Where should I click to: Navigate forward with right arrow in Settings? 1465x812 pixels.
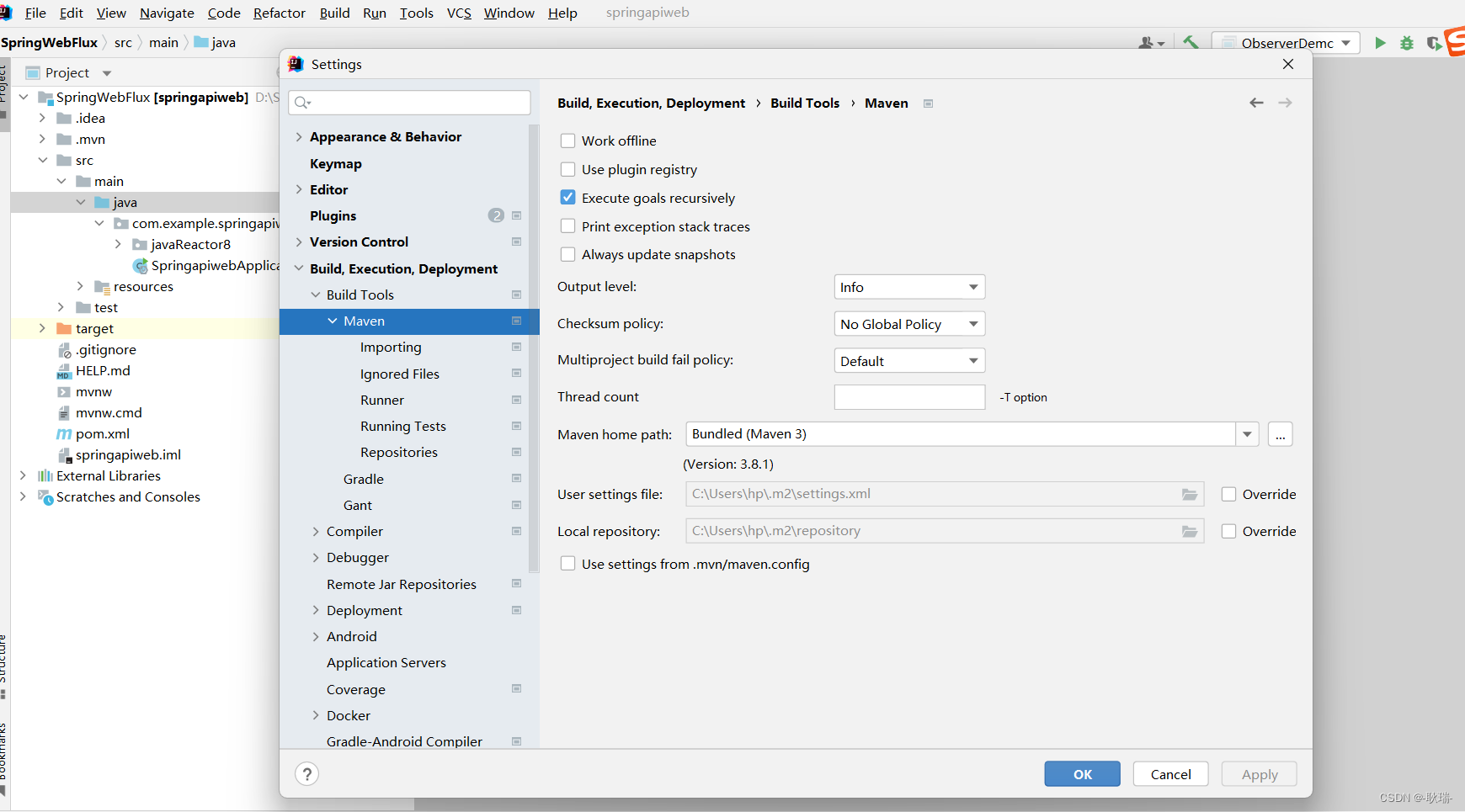click(x=1285, y=103)
